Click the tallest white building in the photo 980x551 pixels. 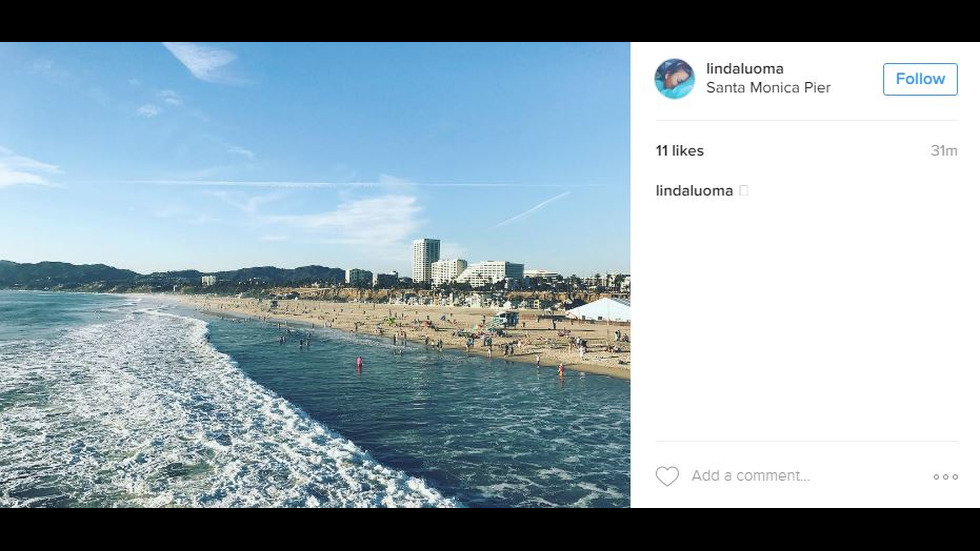tap(426, 259)
